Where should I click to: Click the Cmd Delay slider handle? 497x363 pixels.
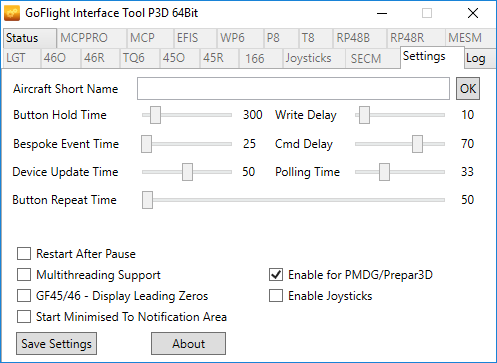pyautogui.click(x=417, y=144)
